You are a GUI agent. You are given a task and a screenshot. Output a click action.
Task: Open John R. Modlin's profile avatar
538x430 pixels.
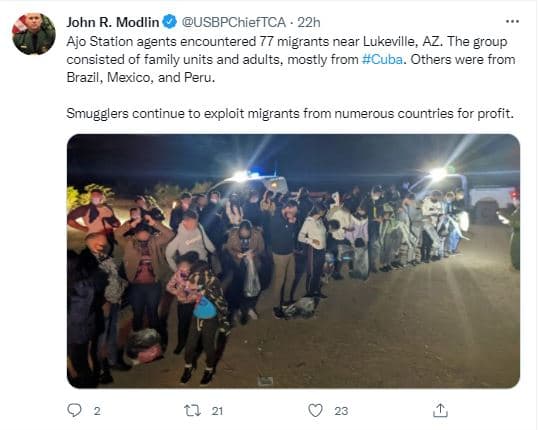(x=34, y=34)
